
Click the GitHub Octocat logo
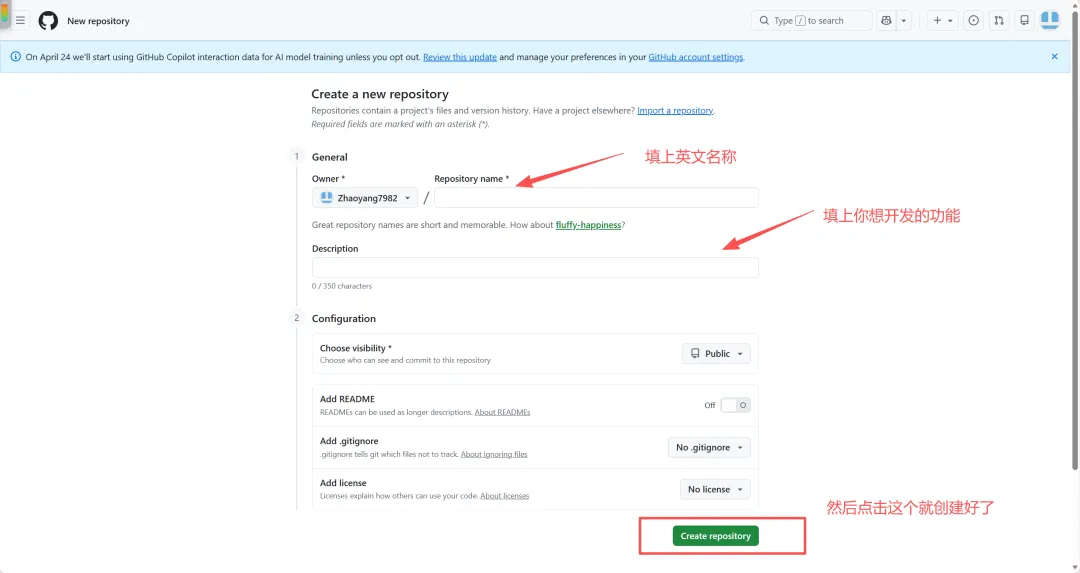click(x=48, y=20)
